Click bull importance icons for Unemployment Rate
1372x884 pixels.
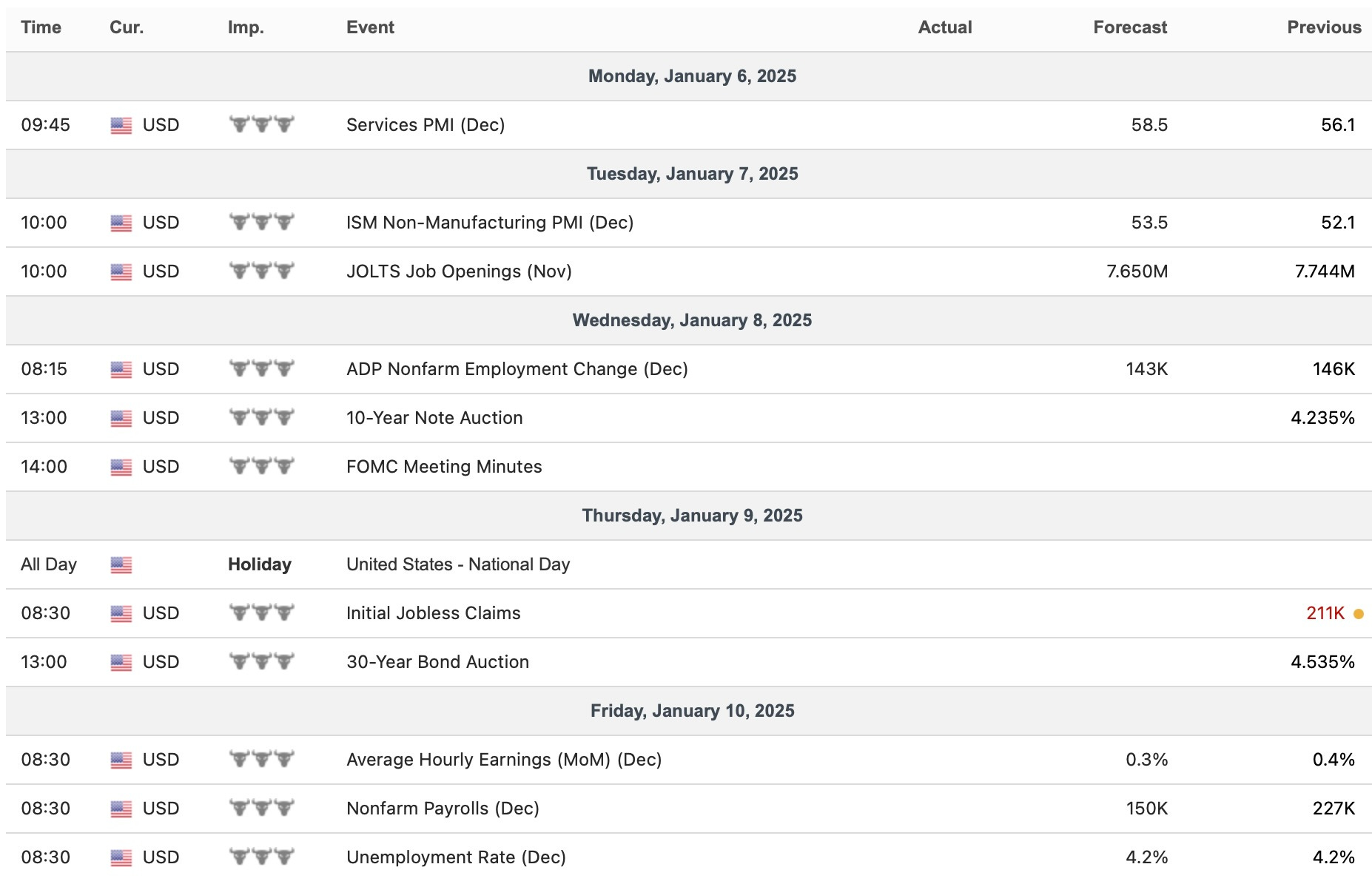[262, 857]
